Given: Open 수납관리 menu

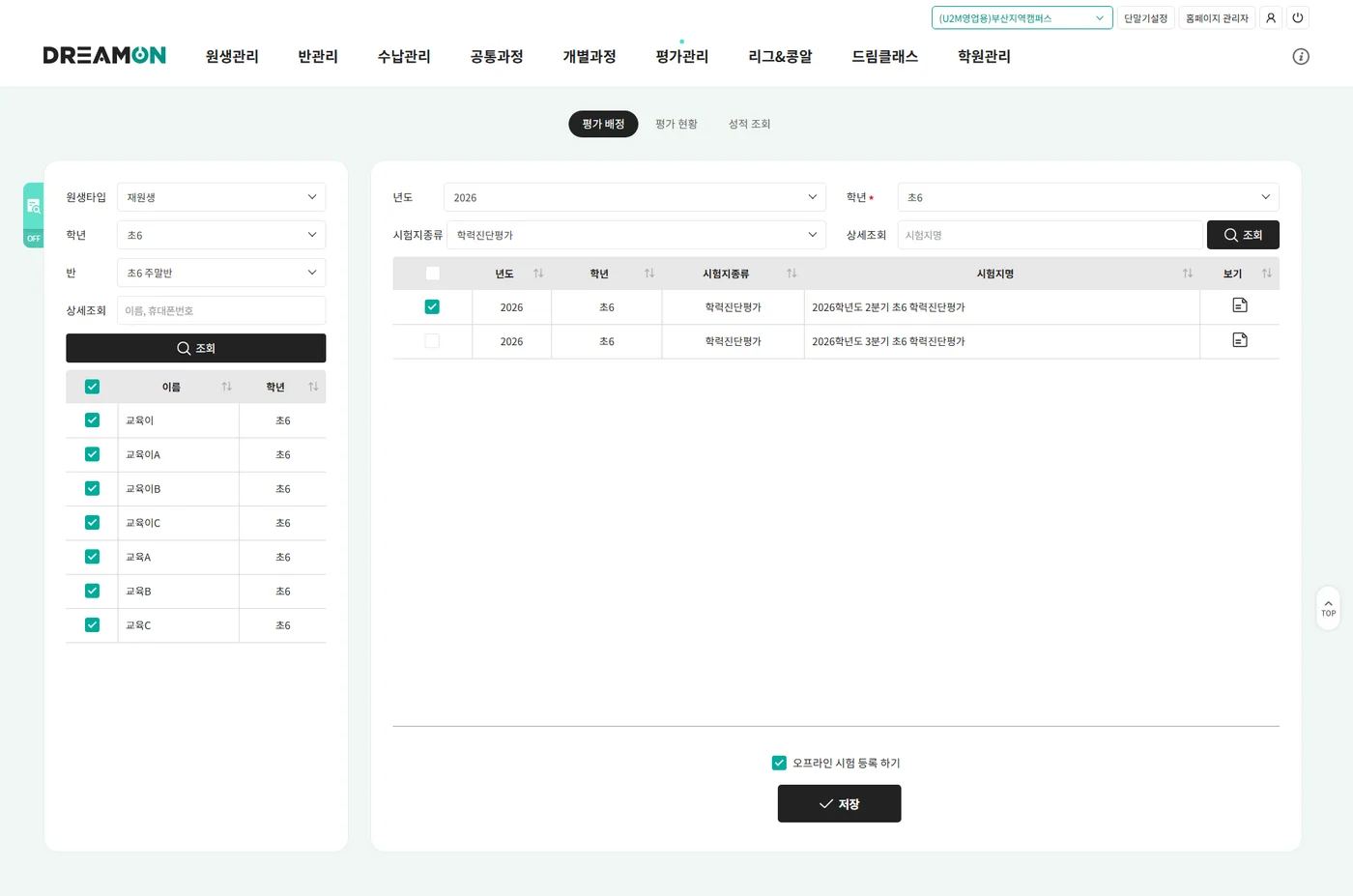Looking at the screenshot, I should tap(404, 56).
